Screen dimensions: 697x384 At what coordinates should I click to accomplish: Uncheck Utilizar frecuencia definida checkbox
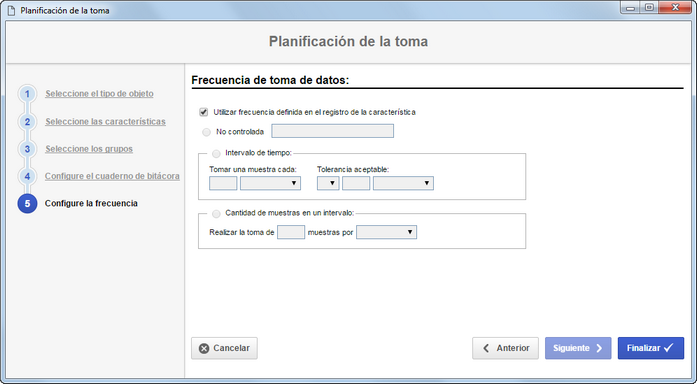tap(204, 112)
